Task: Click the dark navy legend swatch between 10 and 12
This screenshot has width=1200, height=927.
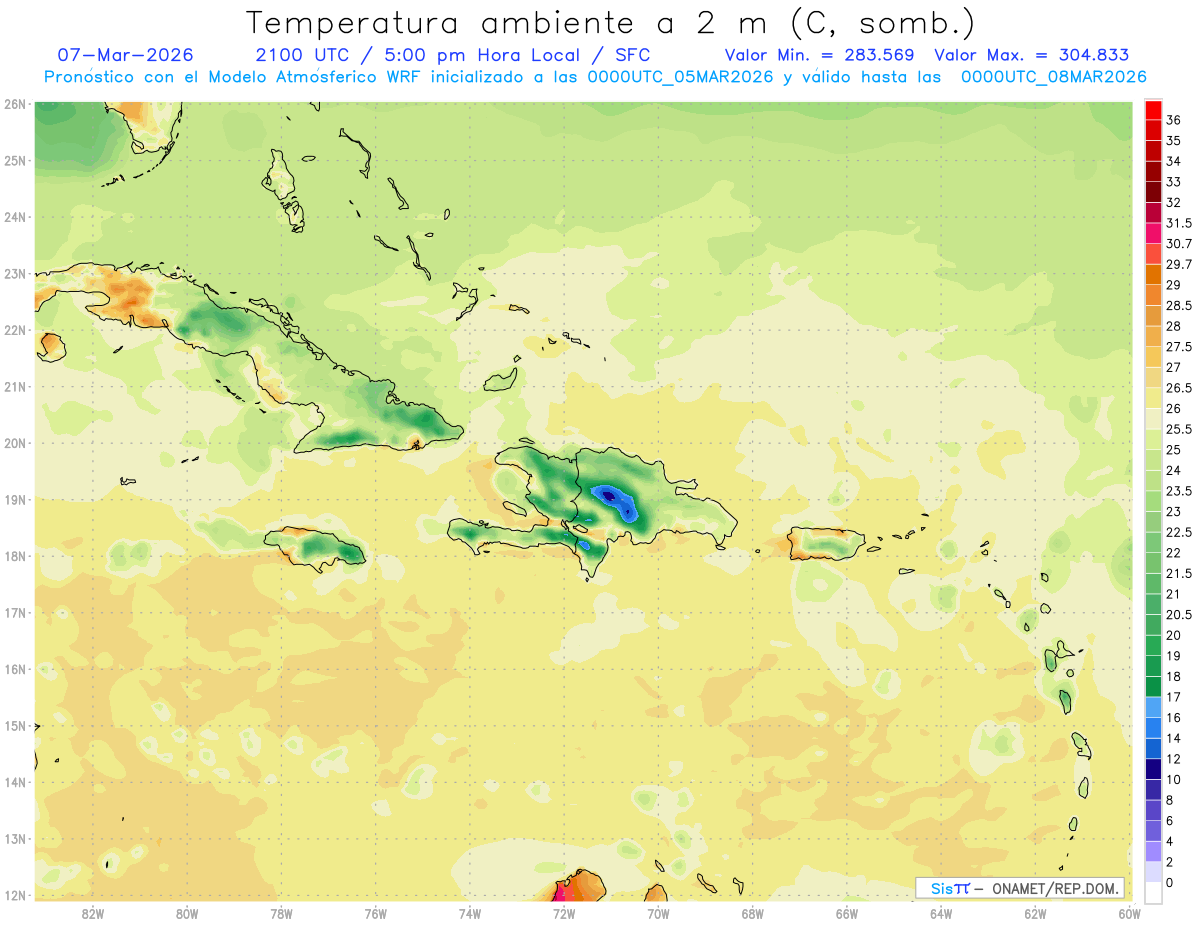Action: click(1153, 768)
